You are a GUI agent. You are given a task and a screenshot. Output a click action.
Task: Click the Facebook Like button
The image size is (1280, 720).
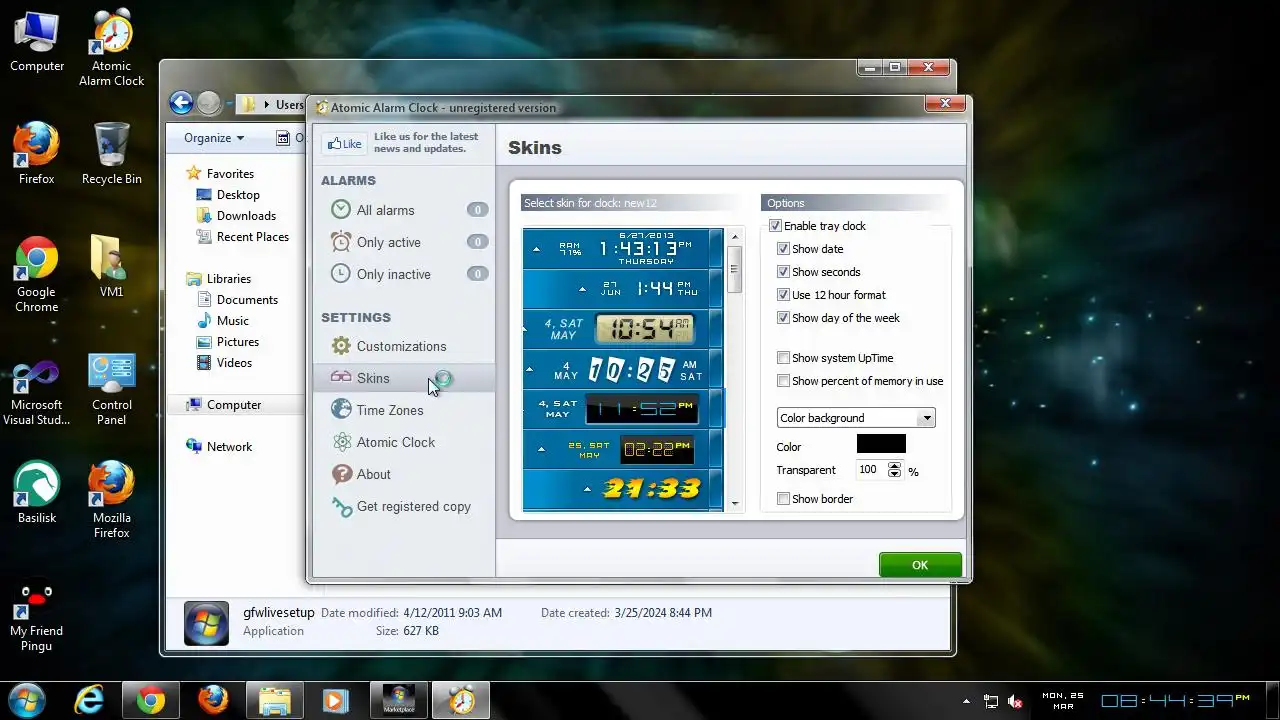pos(344,144)
